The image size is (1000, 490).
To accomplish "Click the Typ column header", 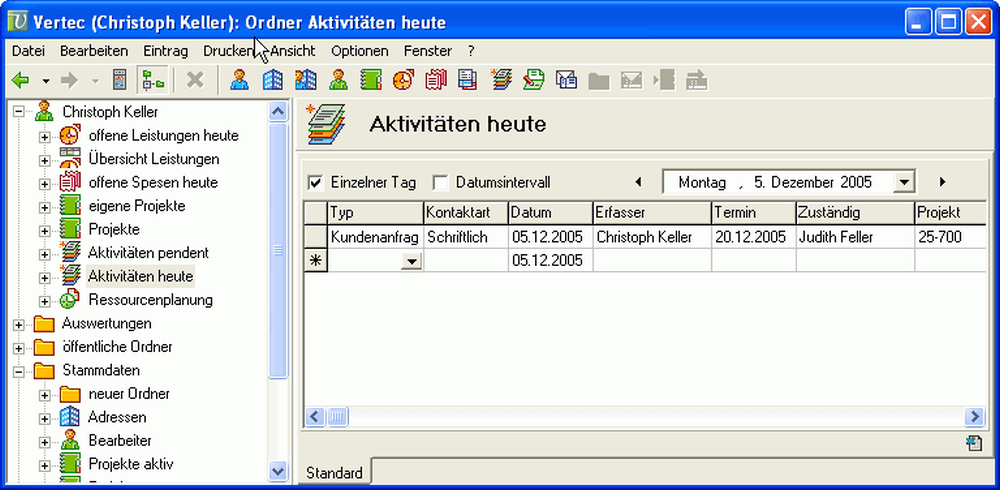I will click(x=376, y=212).
